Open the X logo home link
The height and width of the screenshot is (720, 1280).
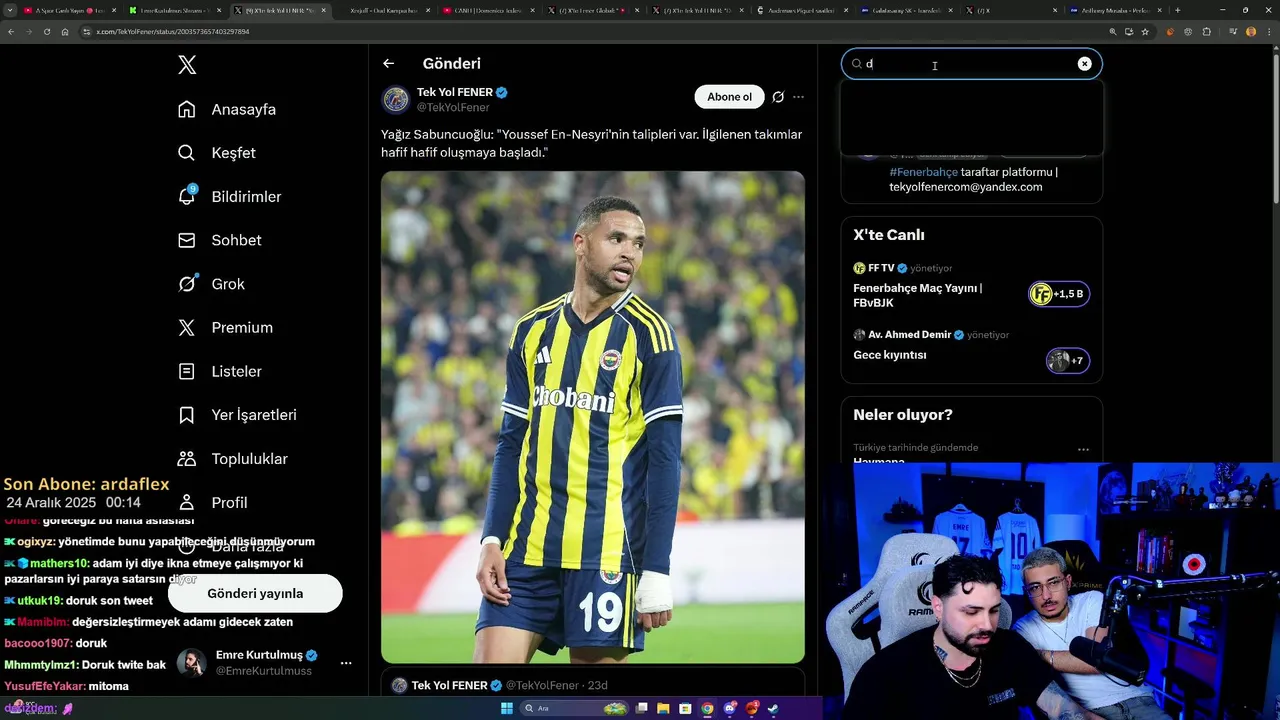point(187,65)
